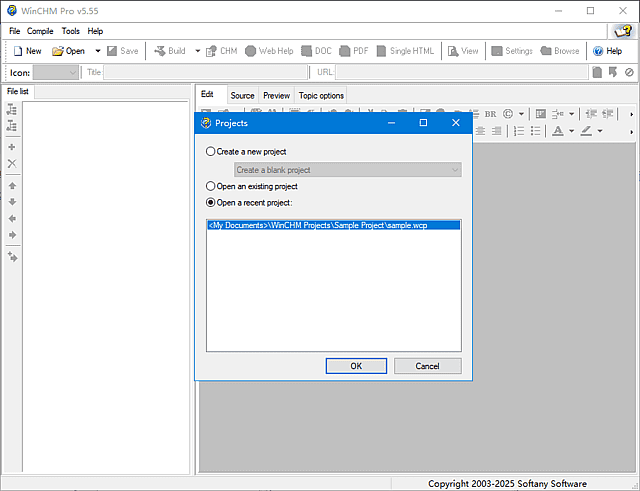
Task: Click Cancel in Projects dialog
Action: tap(427, 366)
